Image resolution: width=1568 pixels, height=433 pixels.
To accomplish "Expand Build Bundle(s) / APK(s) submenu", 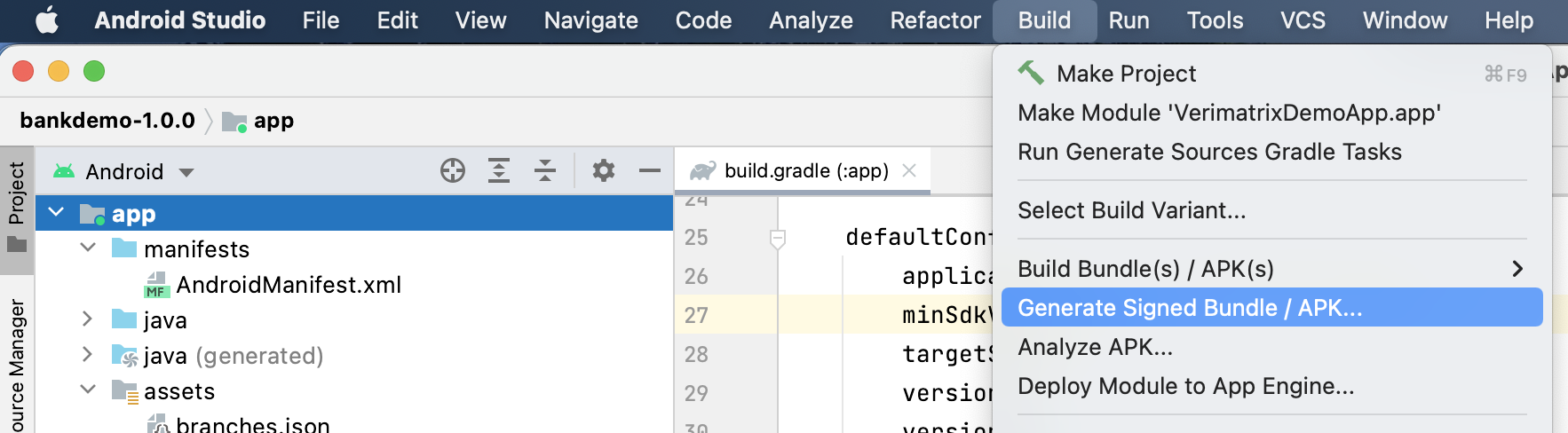I will [x=1271, y=269].
